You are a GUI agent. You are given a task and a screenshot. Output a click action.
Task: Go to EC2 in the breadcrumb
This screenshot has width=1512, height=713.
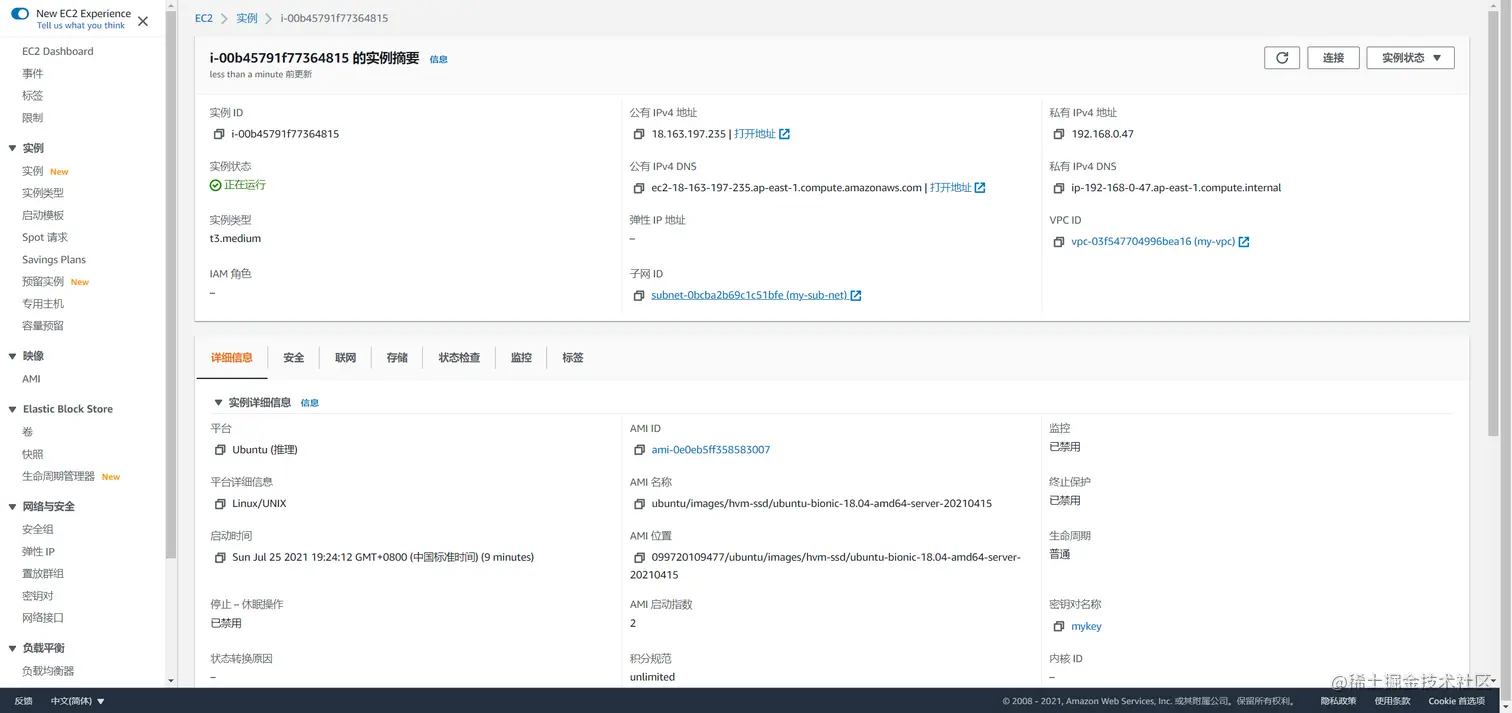(204, 18)
